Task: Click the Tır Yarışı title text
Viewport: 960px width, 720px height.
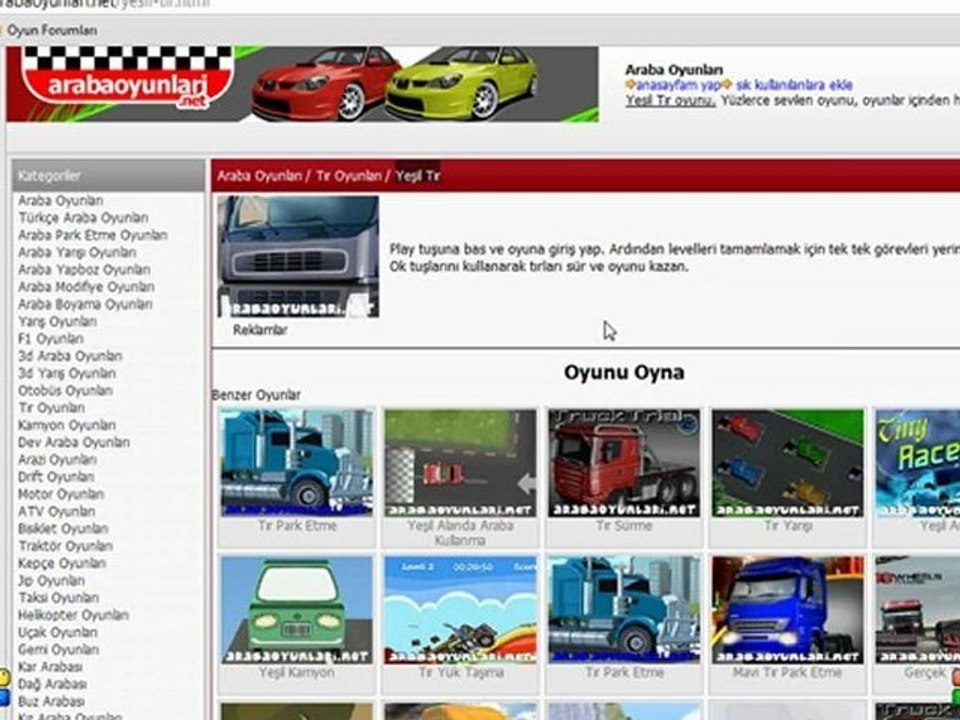Action: [788, 526]
